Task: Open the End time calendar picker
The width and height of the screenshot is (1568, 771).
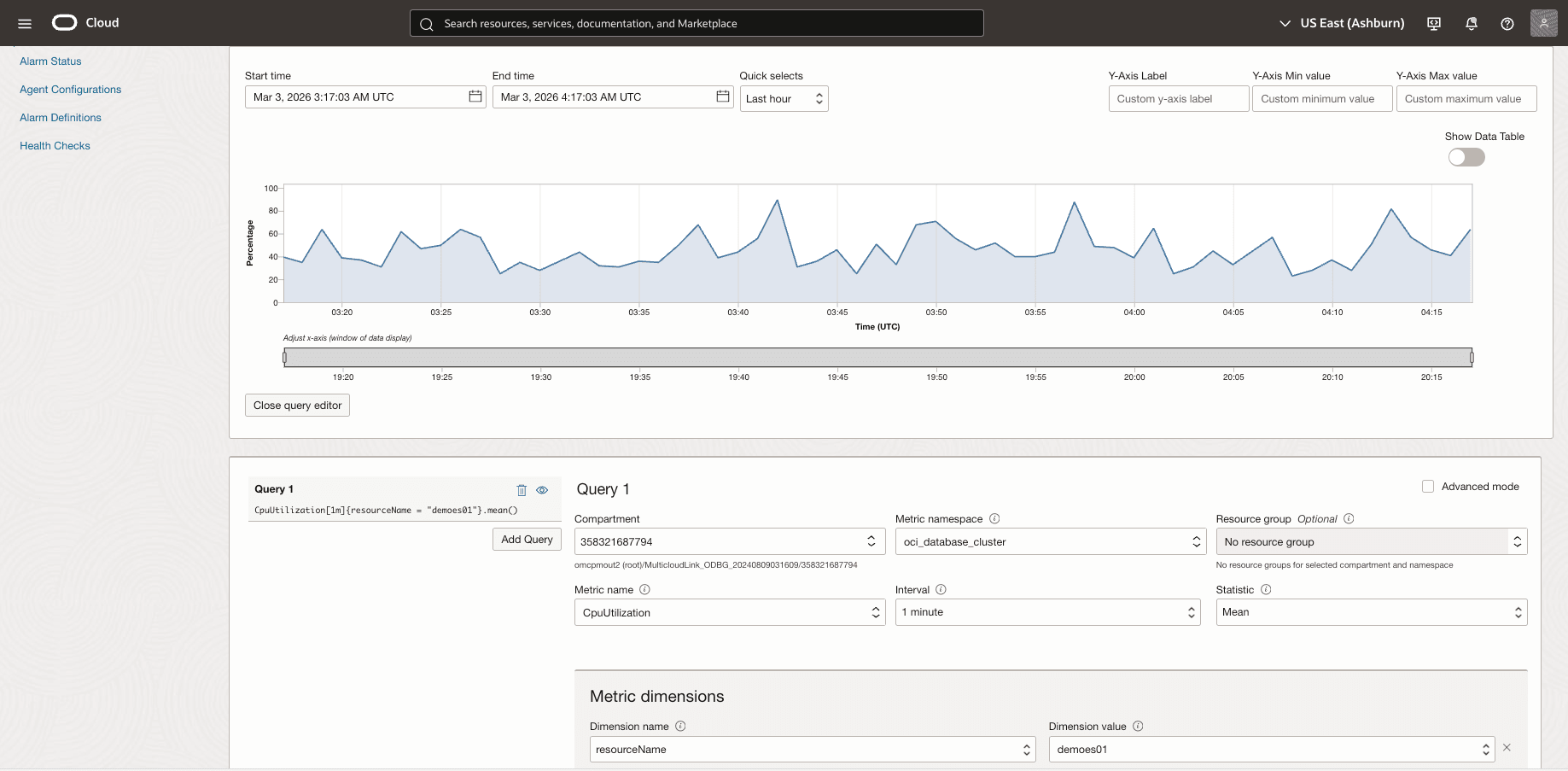Action: point(723,96)
